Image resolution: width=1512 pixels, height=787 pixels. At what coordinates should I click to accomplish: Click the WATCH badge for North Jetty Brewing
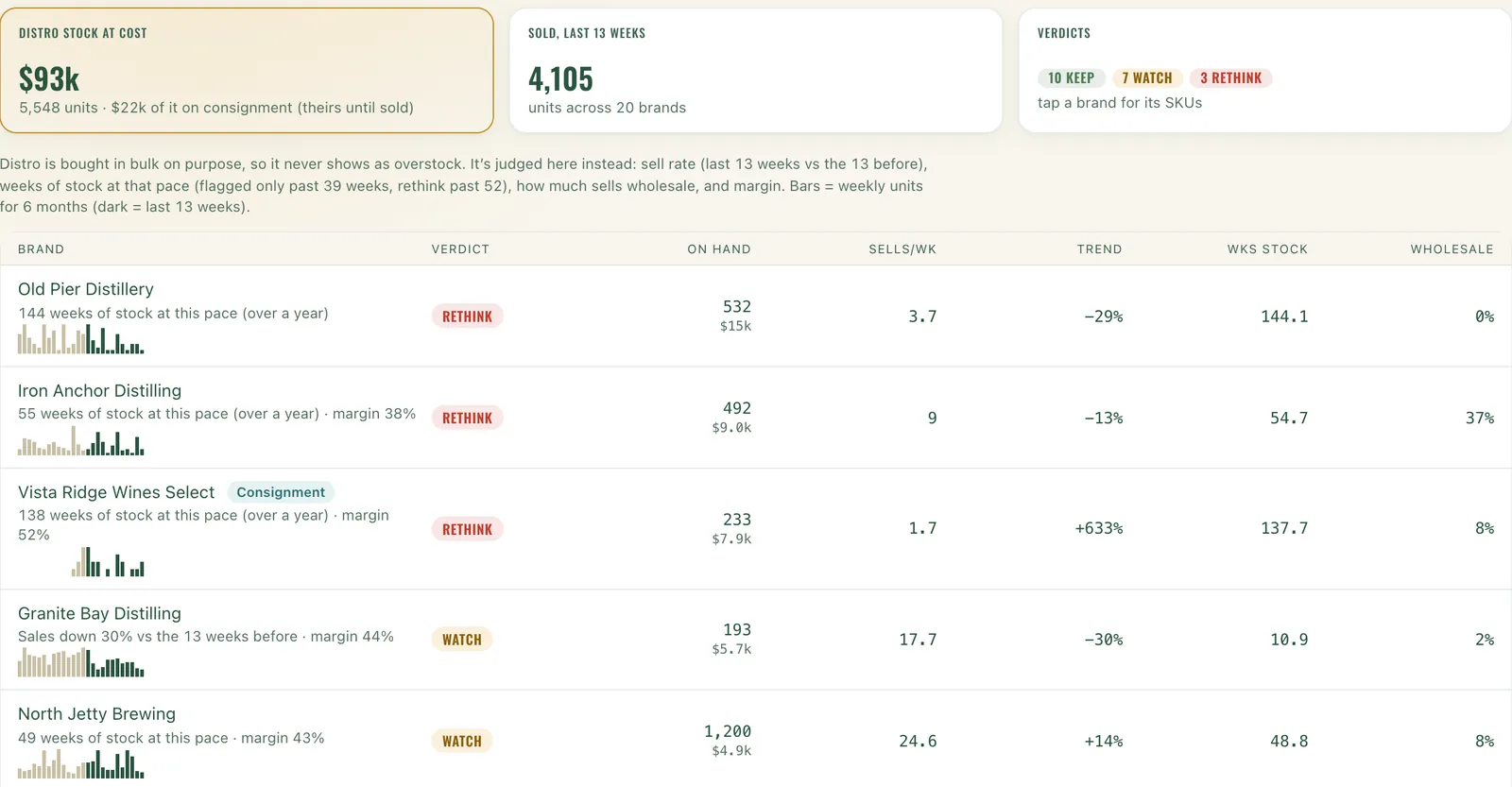click(x=462, y=741)
